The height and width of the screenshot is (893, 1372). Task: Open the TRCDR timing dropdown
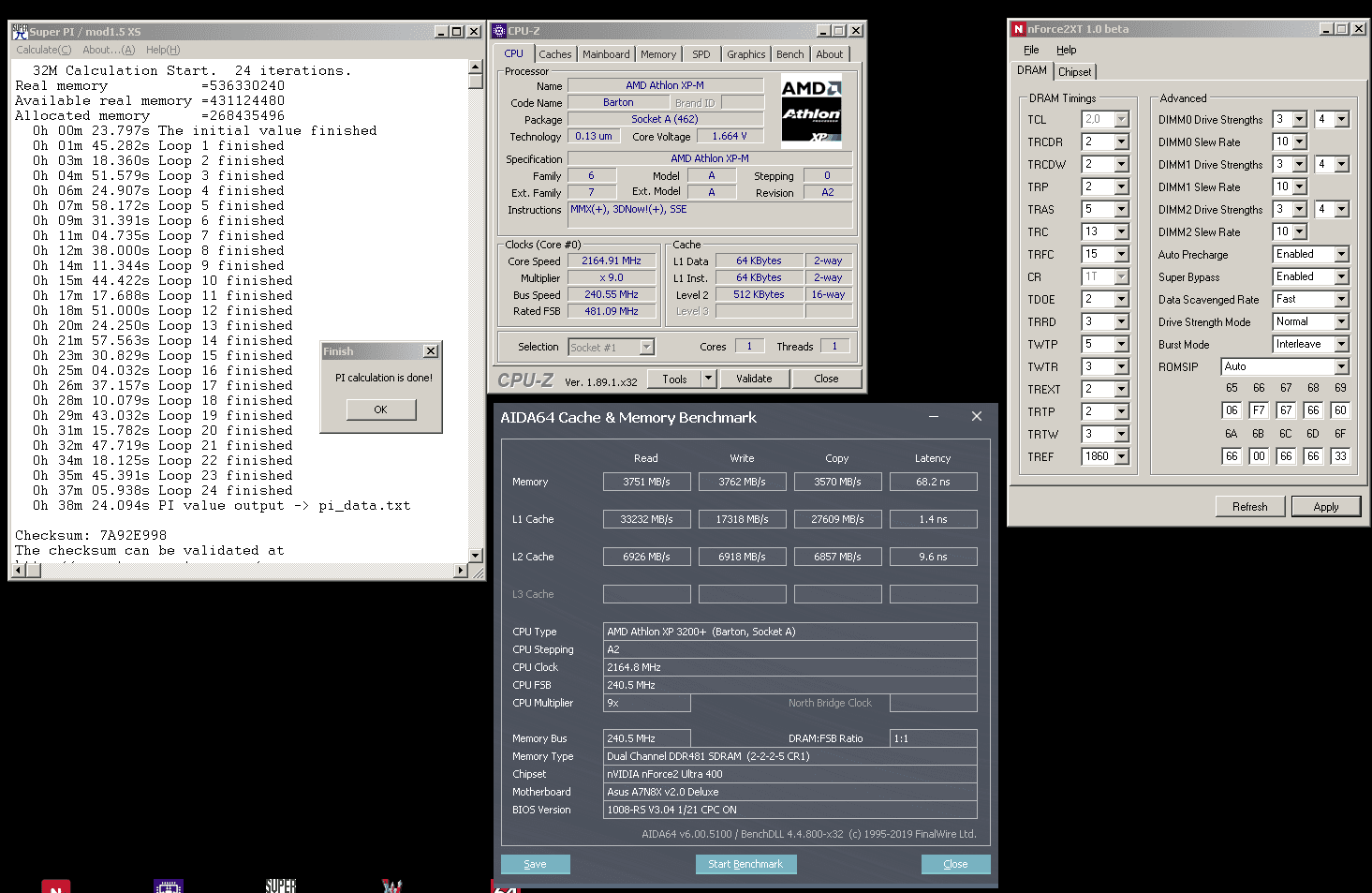tap(1121, 141)
